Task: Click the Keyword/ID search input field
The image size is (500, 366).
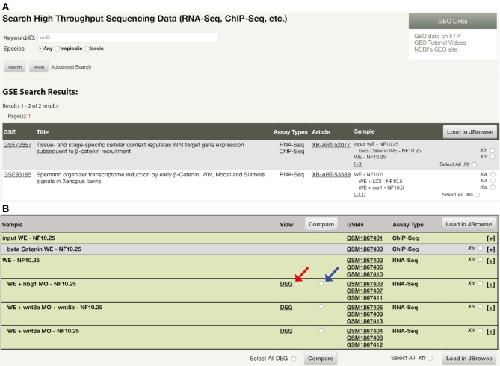Action: pyautogui.click(x=128, y=37)
